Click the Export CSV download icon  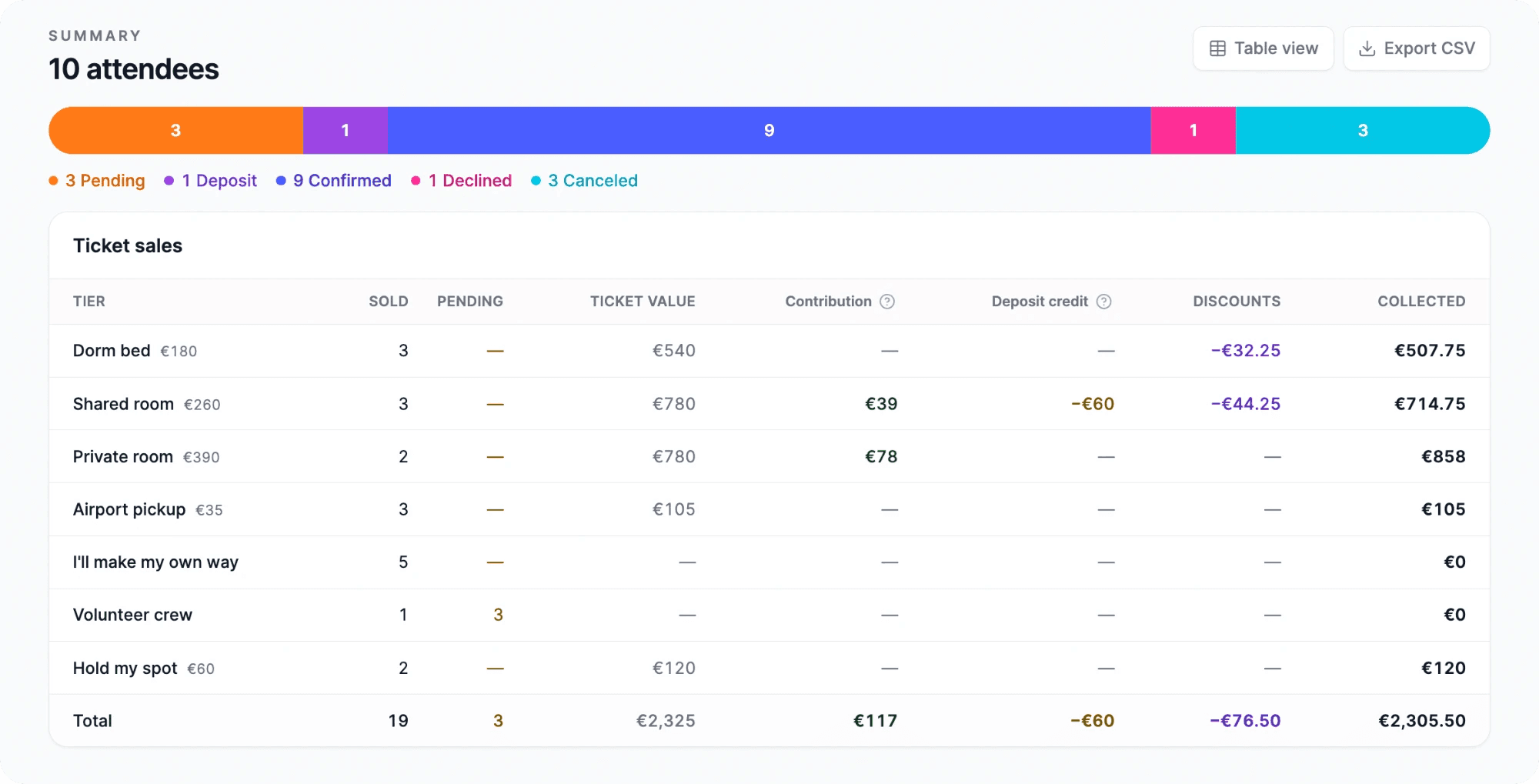[1367, 48]
